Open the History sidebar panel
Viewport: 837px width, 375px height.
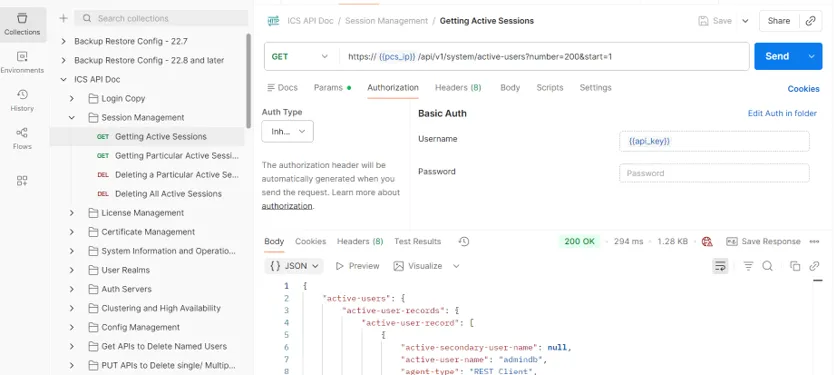pos(22,100)
